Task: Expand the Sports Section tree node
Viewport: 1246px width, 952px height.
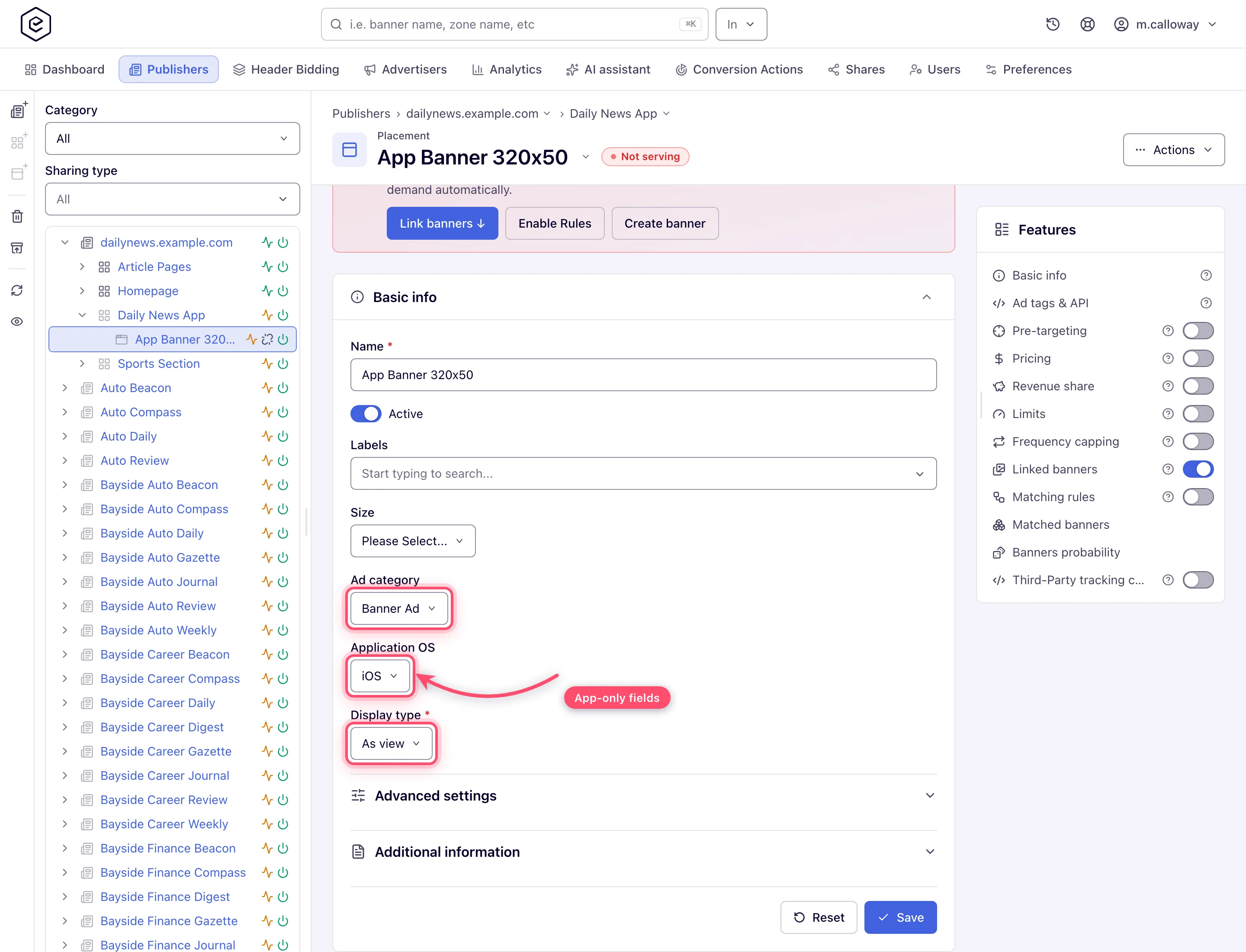Action: (x=82, y=363)
